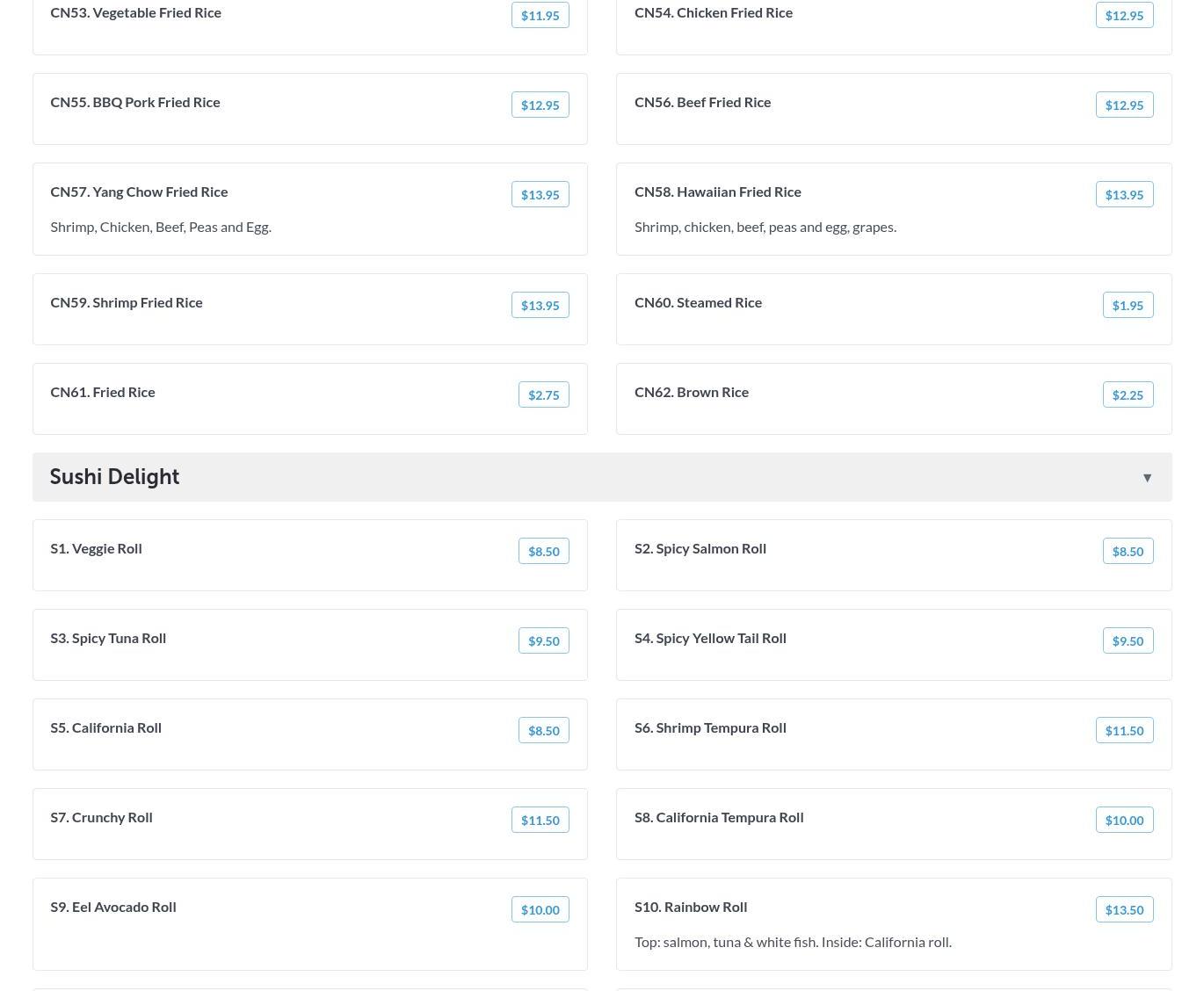Viewport: 1204px width, 991px height.
Task: Collapse the Sushi Delight section arrow
Action: [1147, 478]
